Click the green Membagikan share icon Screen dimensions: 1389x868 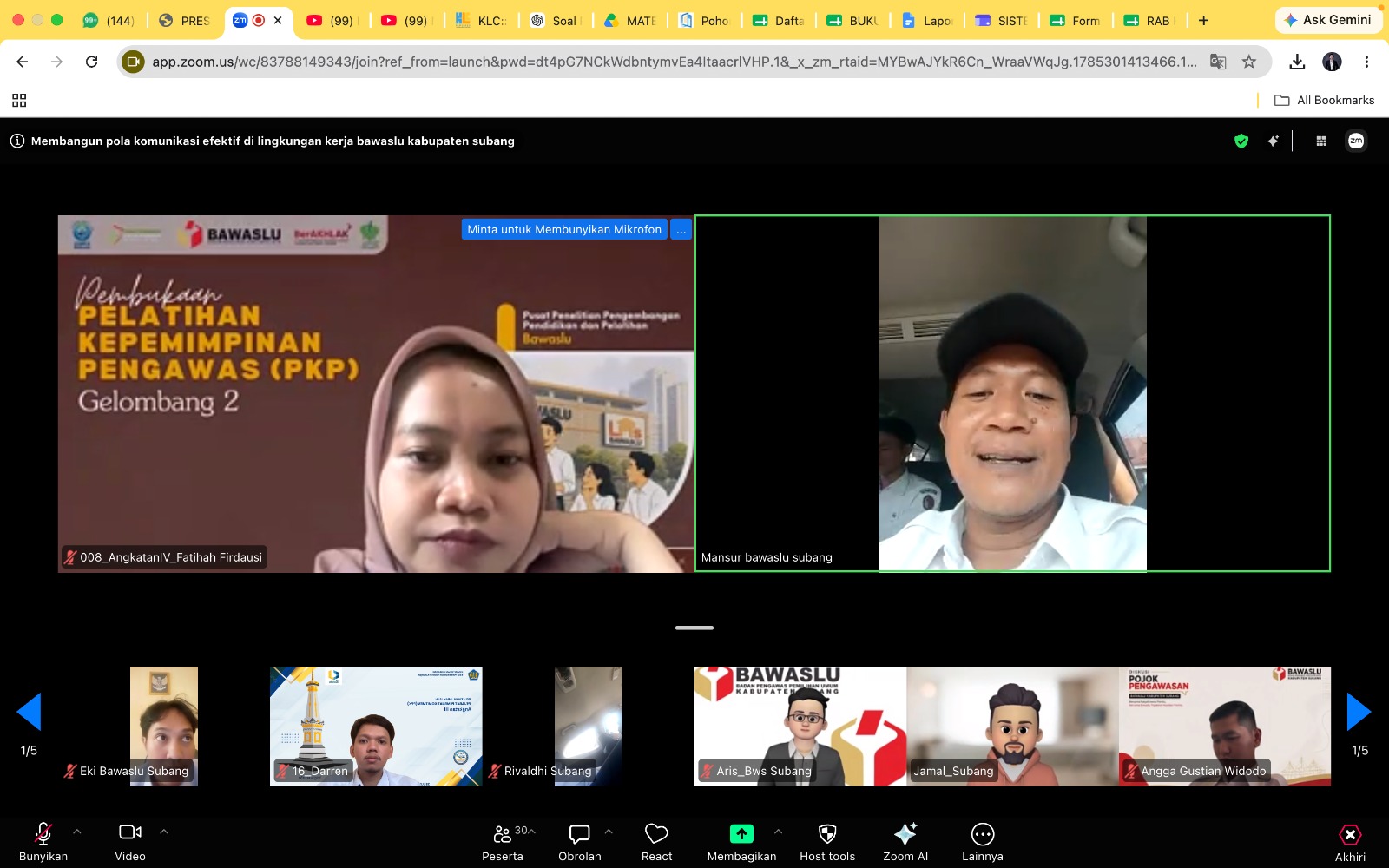(741, 834)
